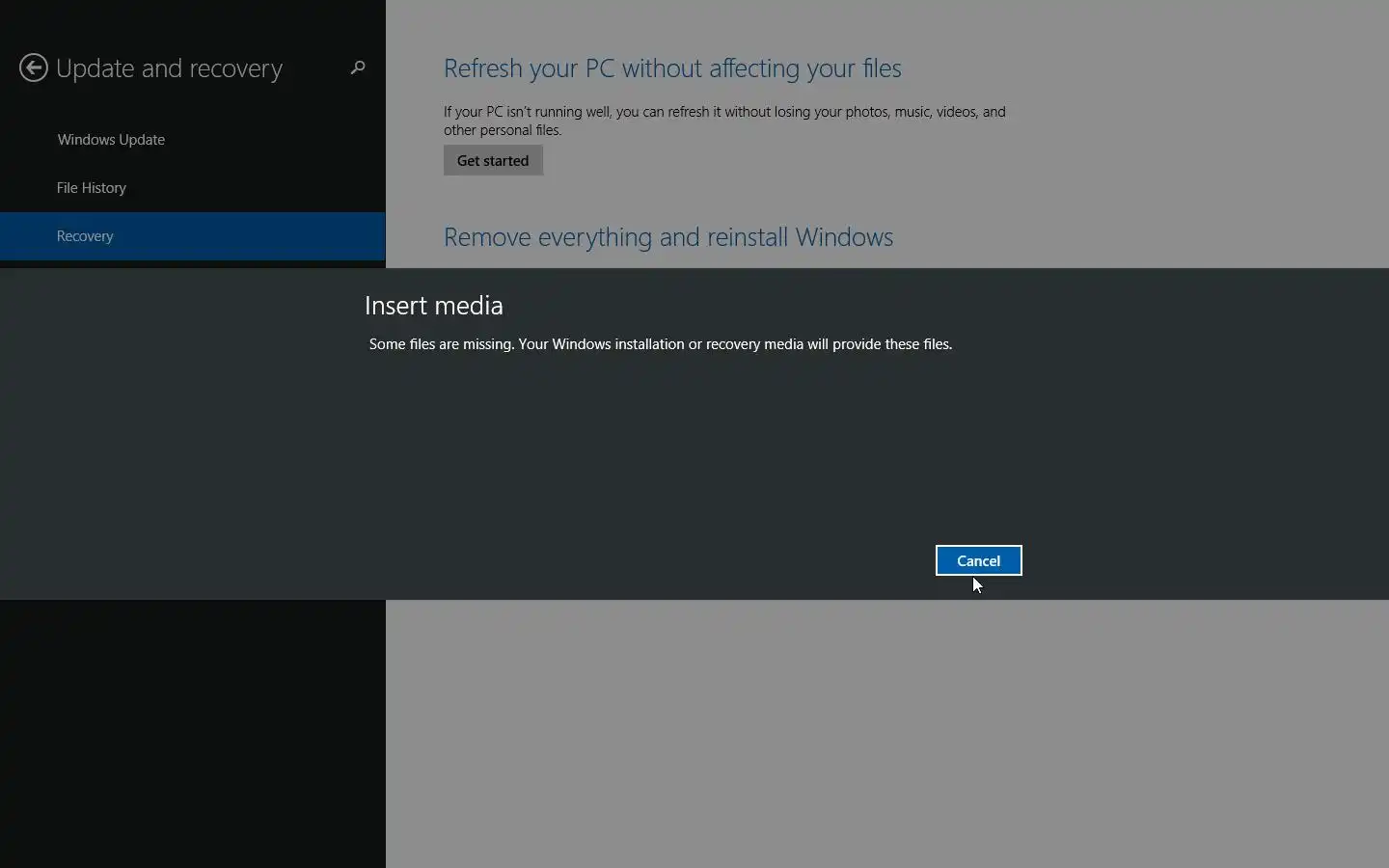
Task: Click the 'Insert media' dialog heading
Action: point(434,306)
